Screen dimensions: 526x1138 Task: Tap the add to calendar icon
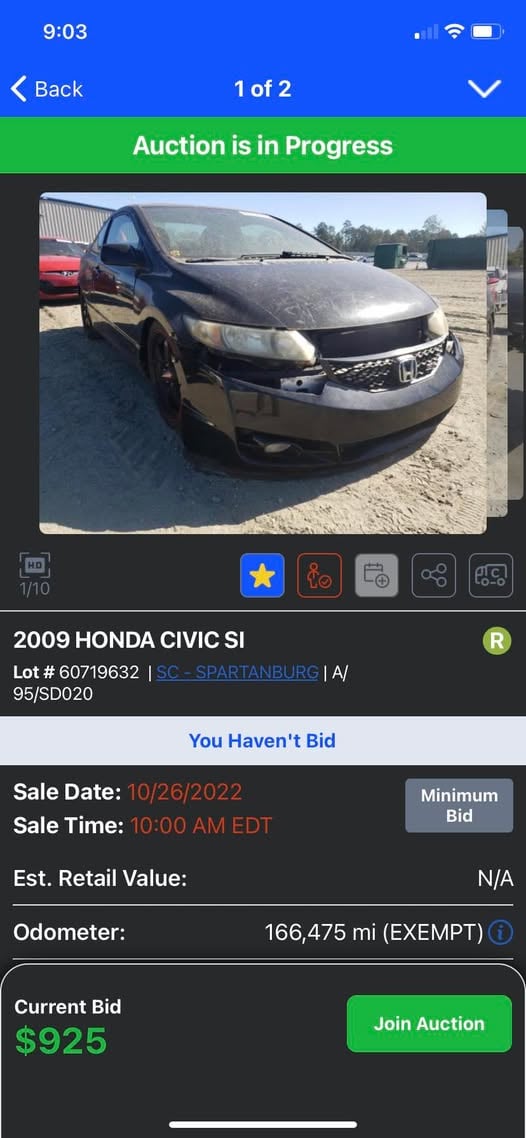pyautogui.click(x=377, y=576)
